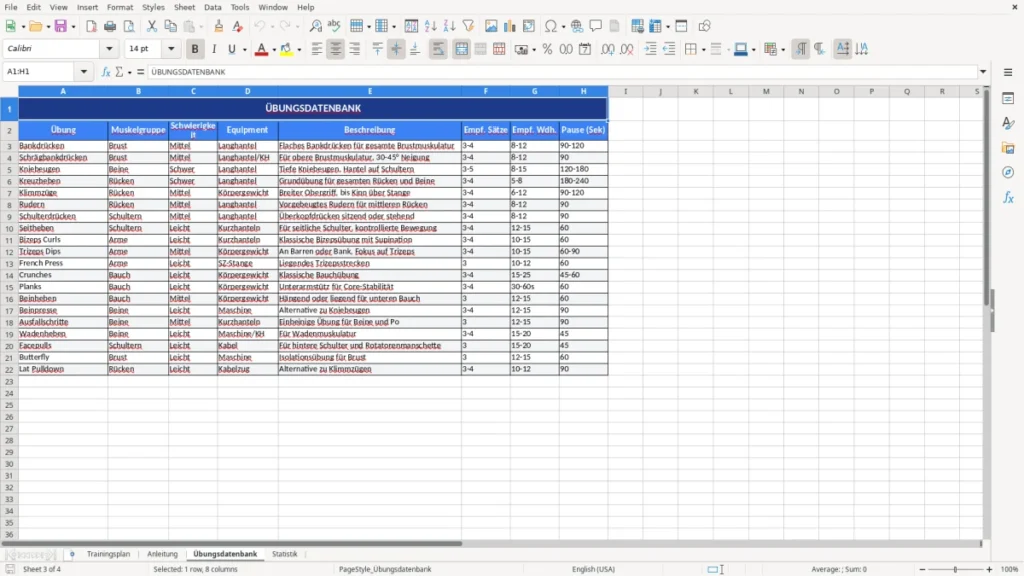Open the Sidebar Gallery icon
1024x576 pixels.
coord(1008,148)
